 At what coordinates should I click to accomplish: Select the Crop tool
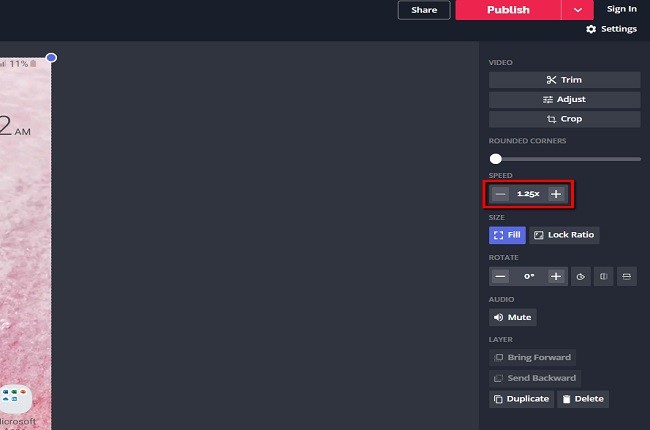click(564, 119)
